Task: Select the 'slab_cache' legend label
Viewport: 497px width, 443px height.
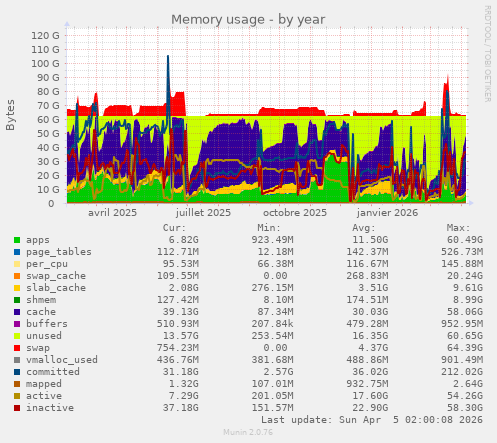Action: coord(56,288)
